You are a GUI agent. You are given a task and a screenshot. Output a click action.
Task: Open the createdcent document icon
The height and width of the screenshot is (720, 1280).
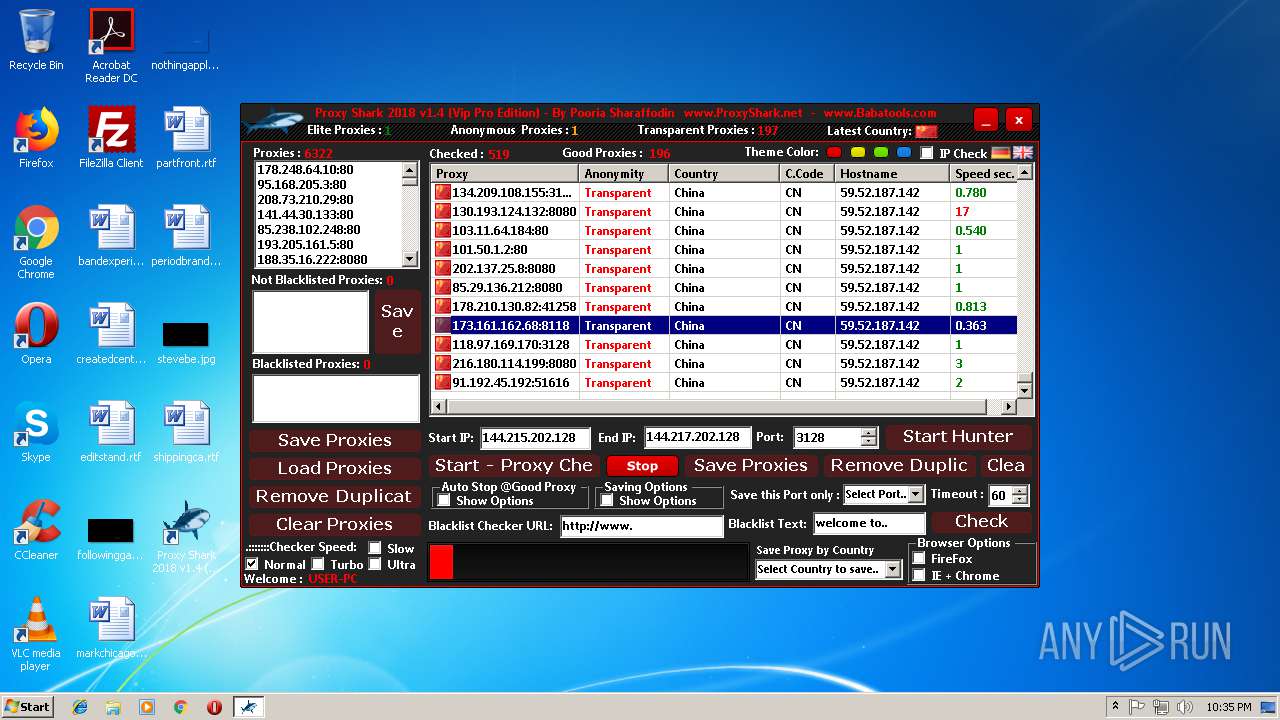tap(111, 334)
